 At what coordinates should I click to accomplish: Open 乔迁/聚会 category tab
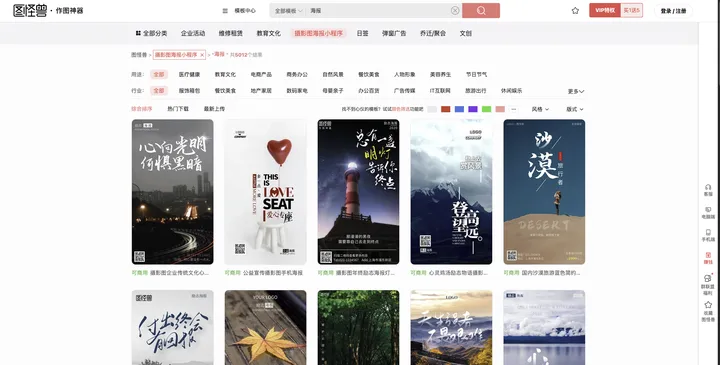433,33
